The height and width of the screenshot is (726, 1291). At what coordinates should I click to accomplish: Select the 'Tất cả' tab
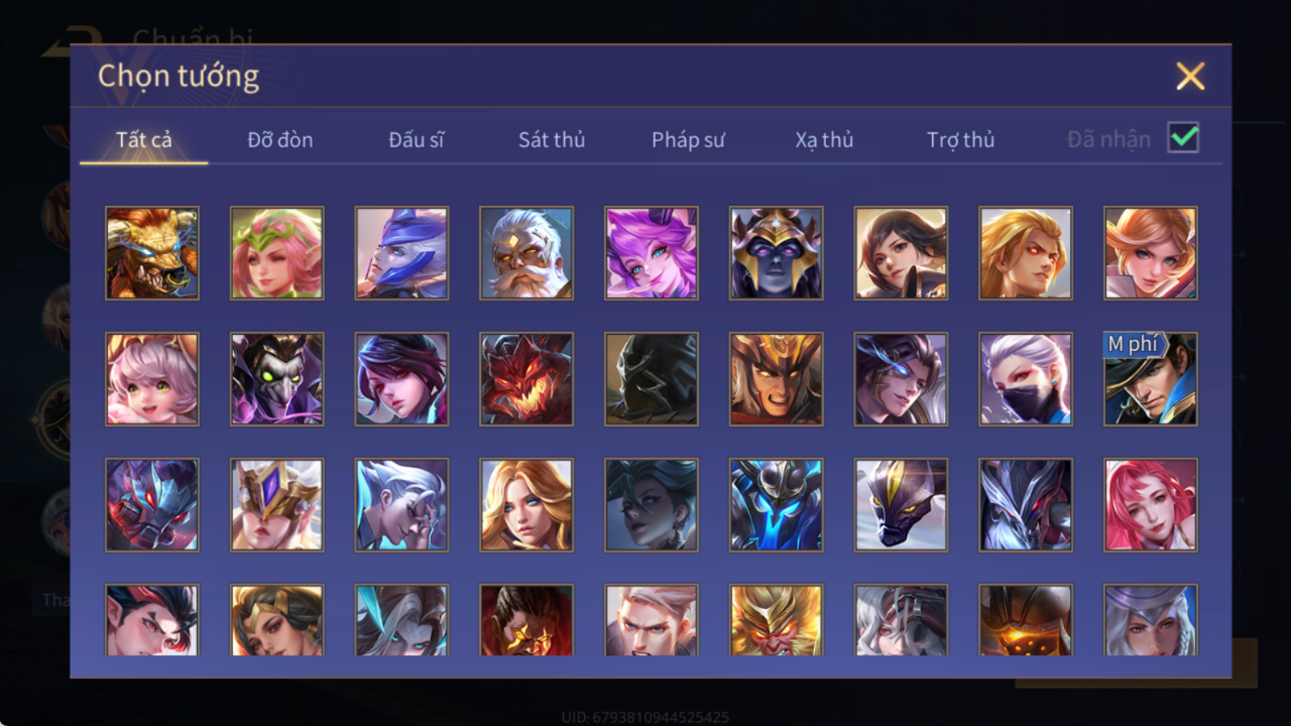point(144,140)
